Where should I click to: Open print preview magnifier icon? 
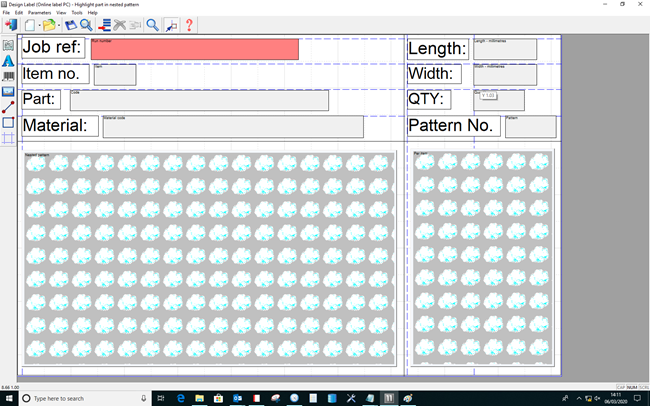(x=85, y=25)
